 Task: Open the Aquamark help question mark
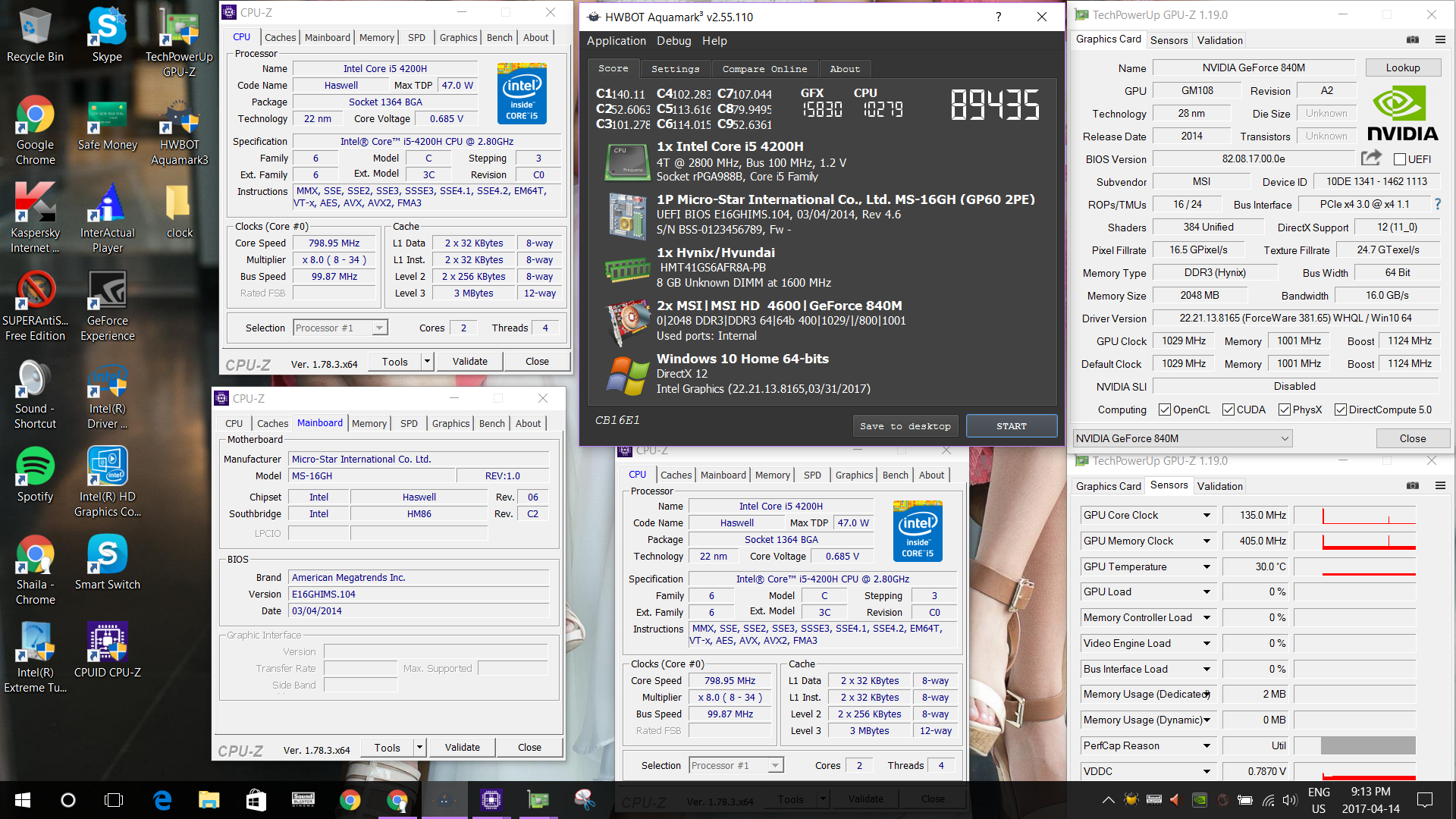point(998,17)
